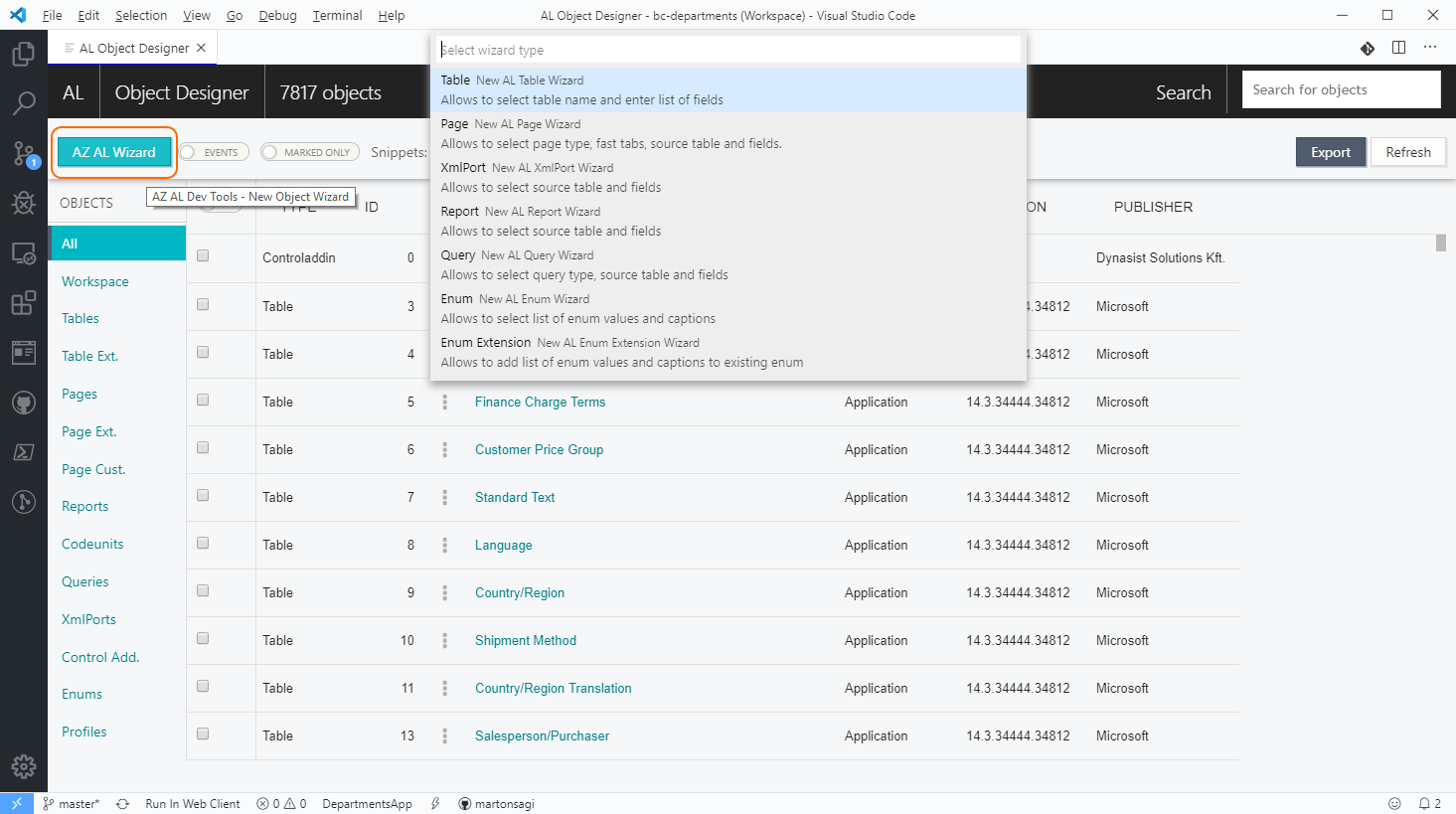
Task: Open the Selection menu
Action: (141, 15)
